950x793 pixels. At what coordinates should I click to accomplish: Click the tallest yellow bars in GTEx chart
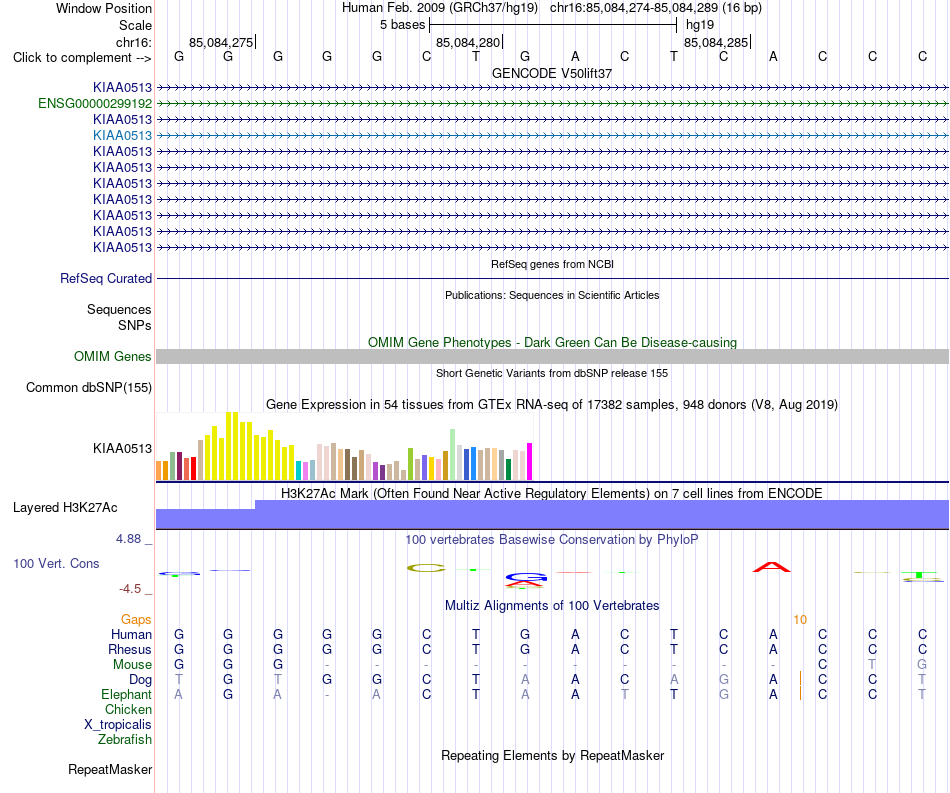pyautogui.click(x=232, y=446)
